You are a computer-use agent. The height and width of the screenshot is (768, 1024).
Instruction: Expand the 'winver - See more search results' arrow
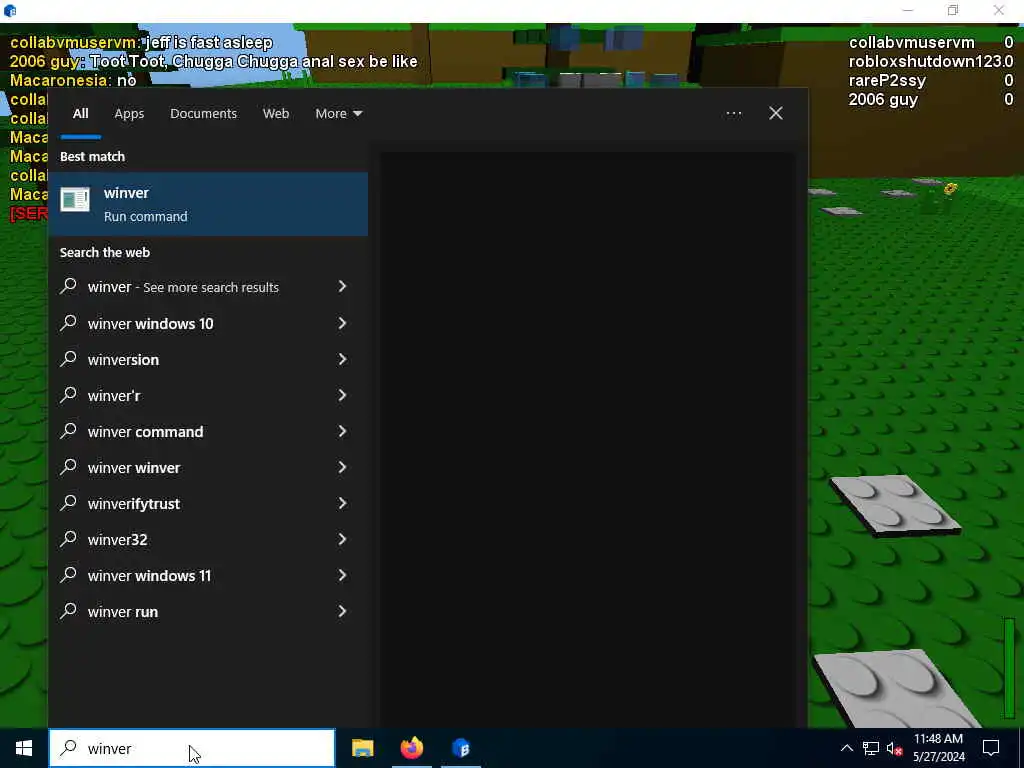pos(342,286)
